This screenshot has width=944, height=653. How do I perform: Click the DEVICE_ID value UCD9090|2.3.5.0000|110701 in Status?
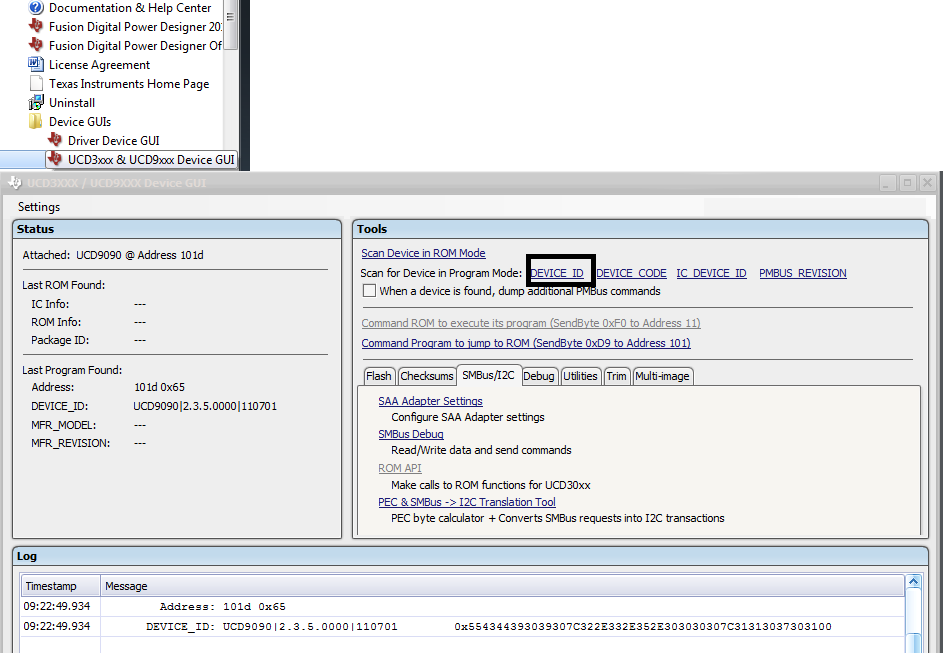tap(205, 406)
